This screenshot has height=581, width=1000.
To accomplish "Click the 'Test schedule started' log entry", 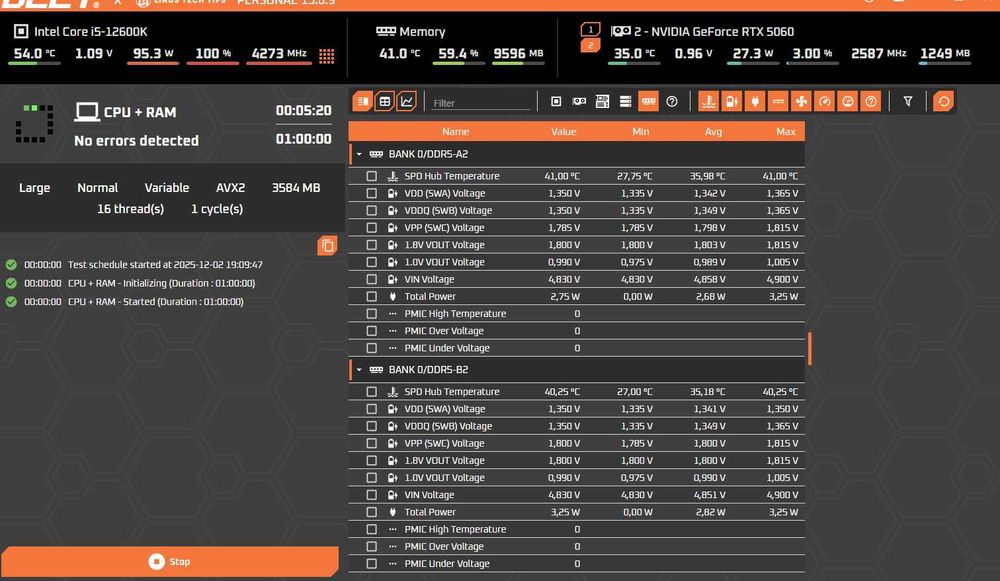I will (x=165, y=265).
